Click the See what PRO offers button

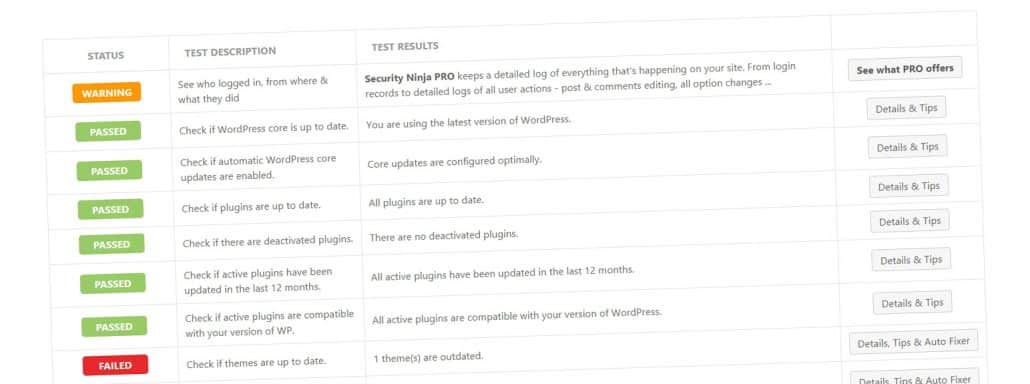(905, 68)
